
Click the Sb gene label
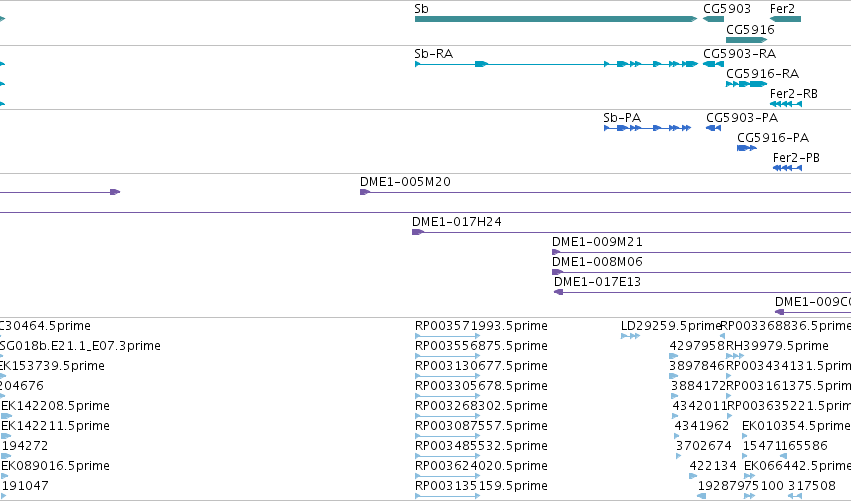click(x=421, y=9)
